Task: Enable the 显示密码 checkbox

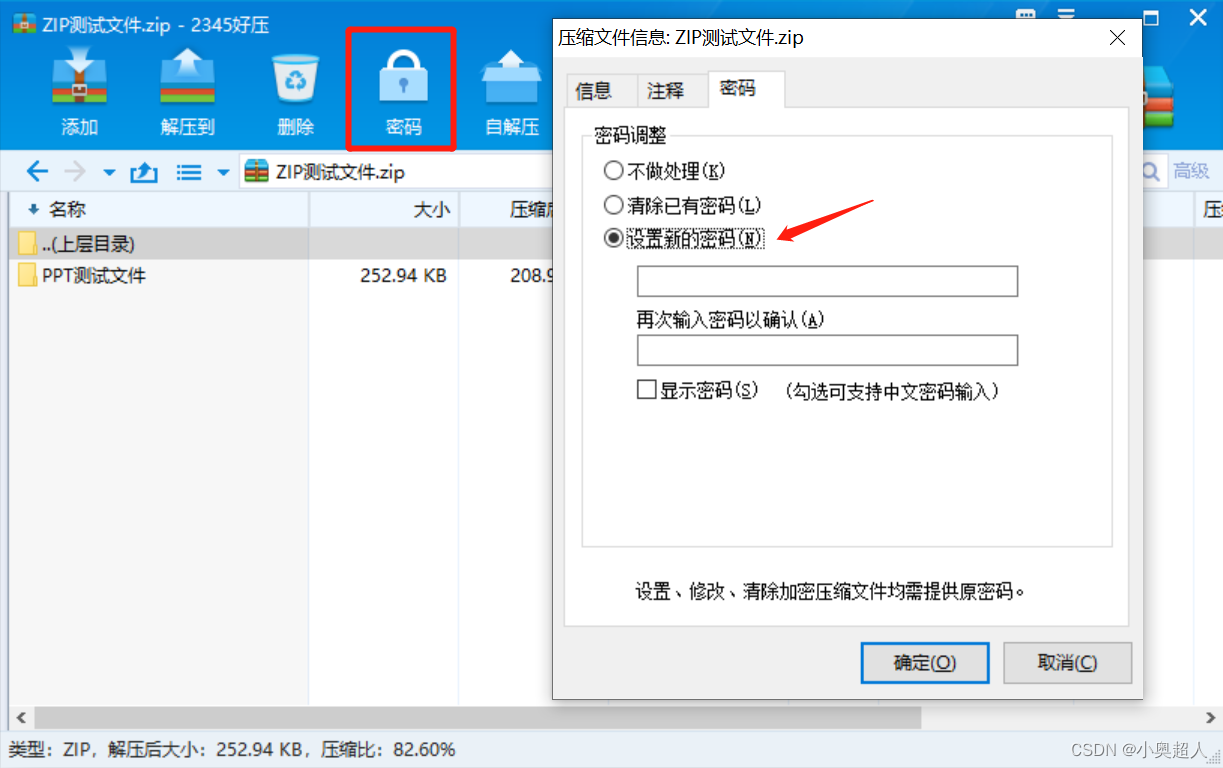Action: click(646, 390)
